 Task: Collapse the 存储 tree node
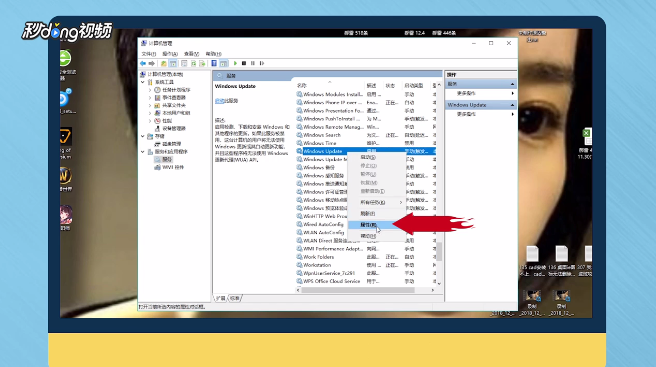[x=143, y=136]
